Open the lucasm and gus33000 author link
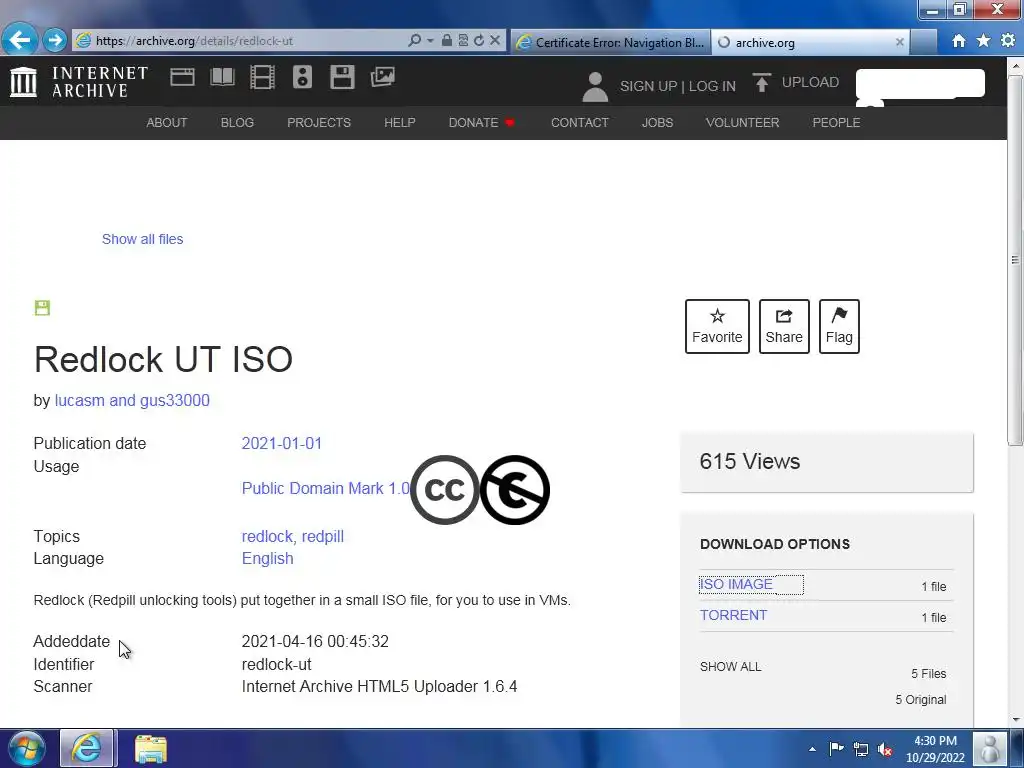This screenshot has height=768, width=1024. coord(132,400)
